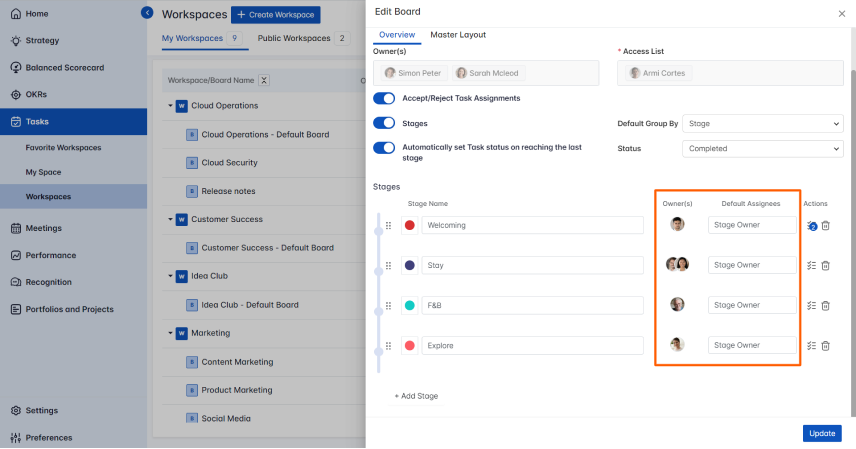Open checklist icon for F&B stage
This screenshot has height=449, width=856.
click(812, 306)
